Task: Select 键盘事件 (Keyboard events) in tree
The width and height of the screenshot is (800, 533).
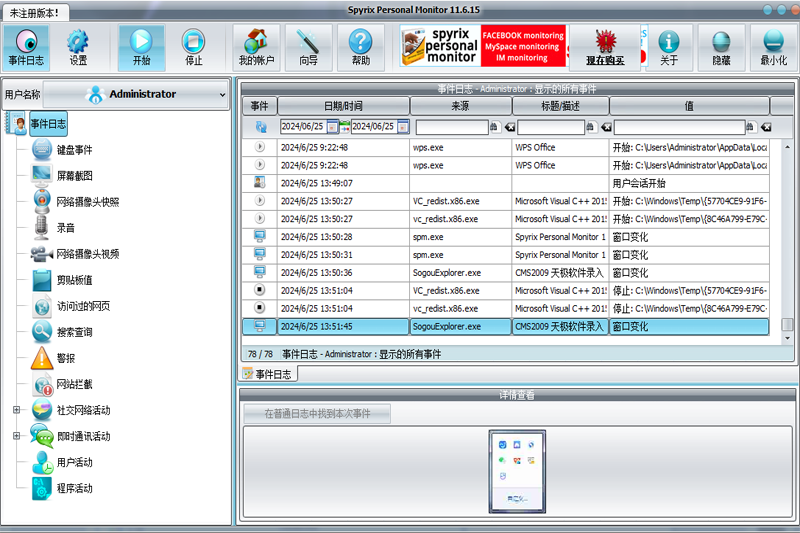Action: pos(62,150)
